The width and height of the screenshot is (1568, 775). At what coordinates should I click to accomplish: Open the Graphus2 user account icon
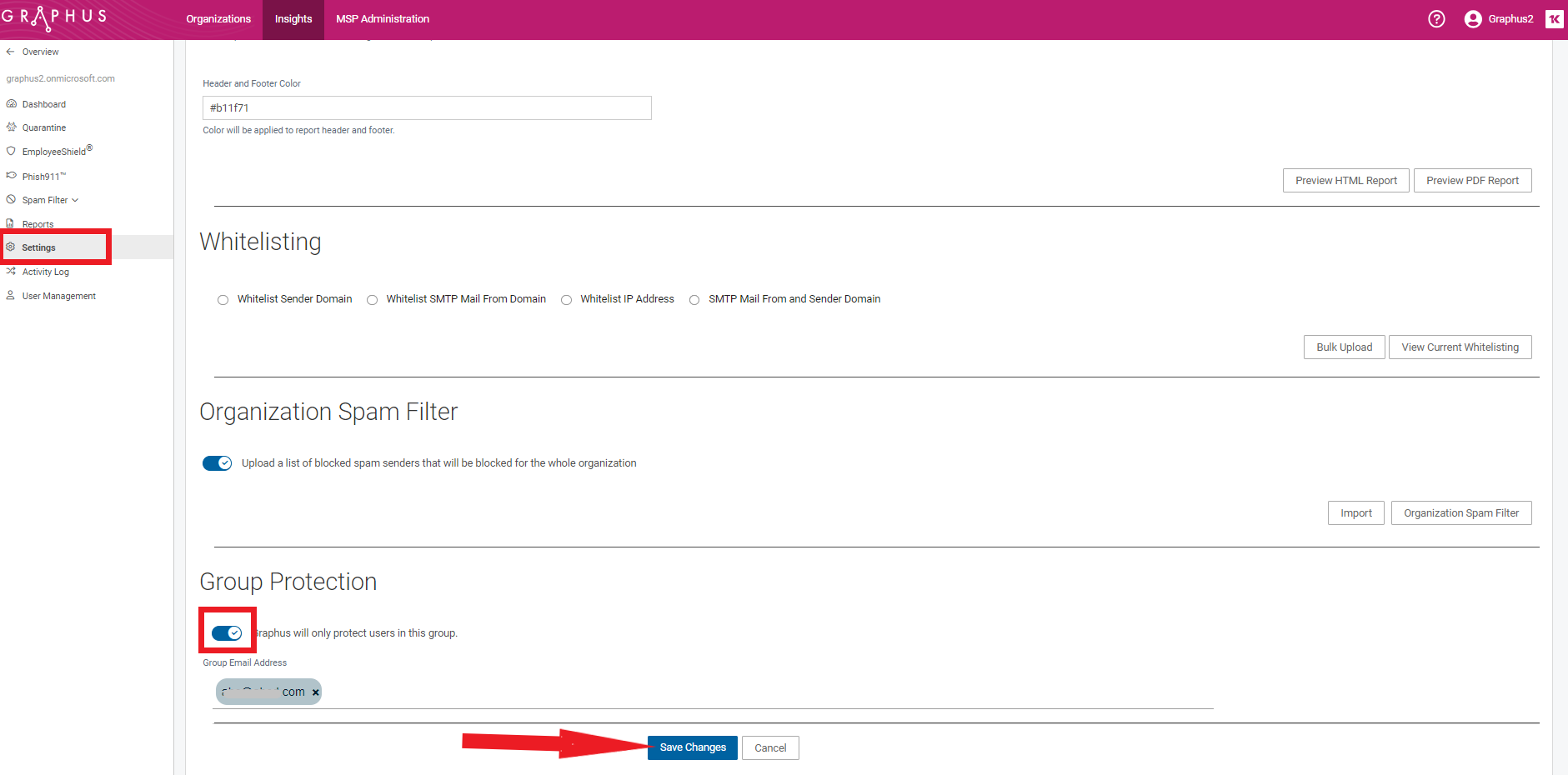coord(1473,19)
